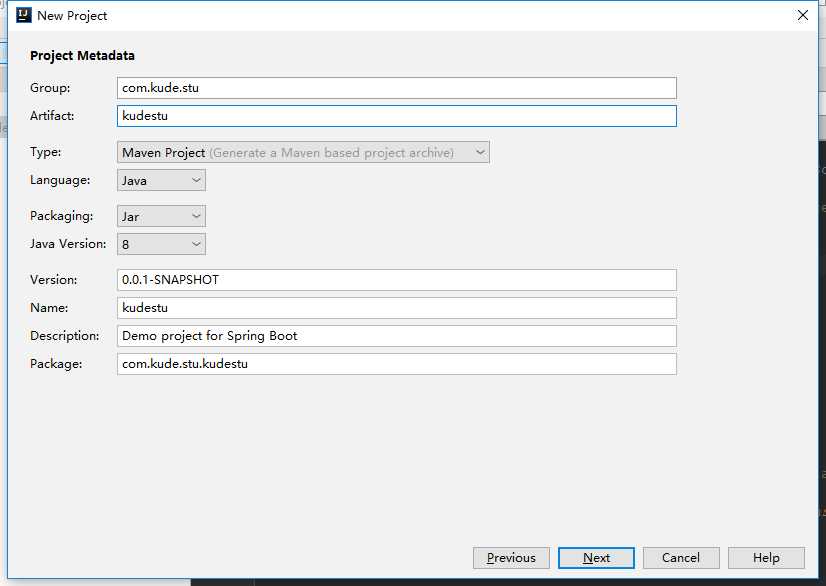Proceed by pressing the Next button

click(596, 558)
